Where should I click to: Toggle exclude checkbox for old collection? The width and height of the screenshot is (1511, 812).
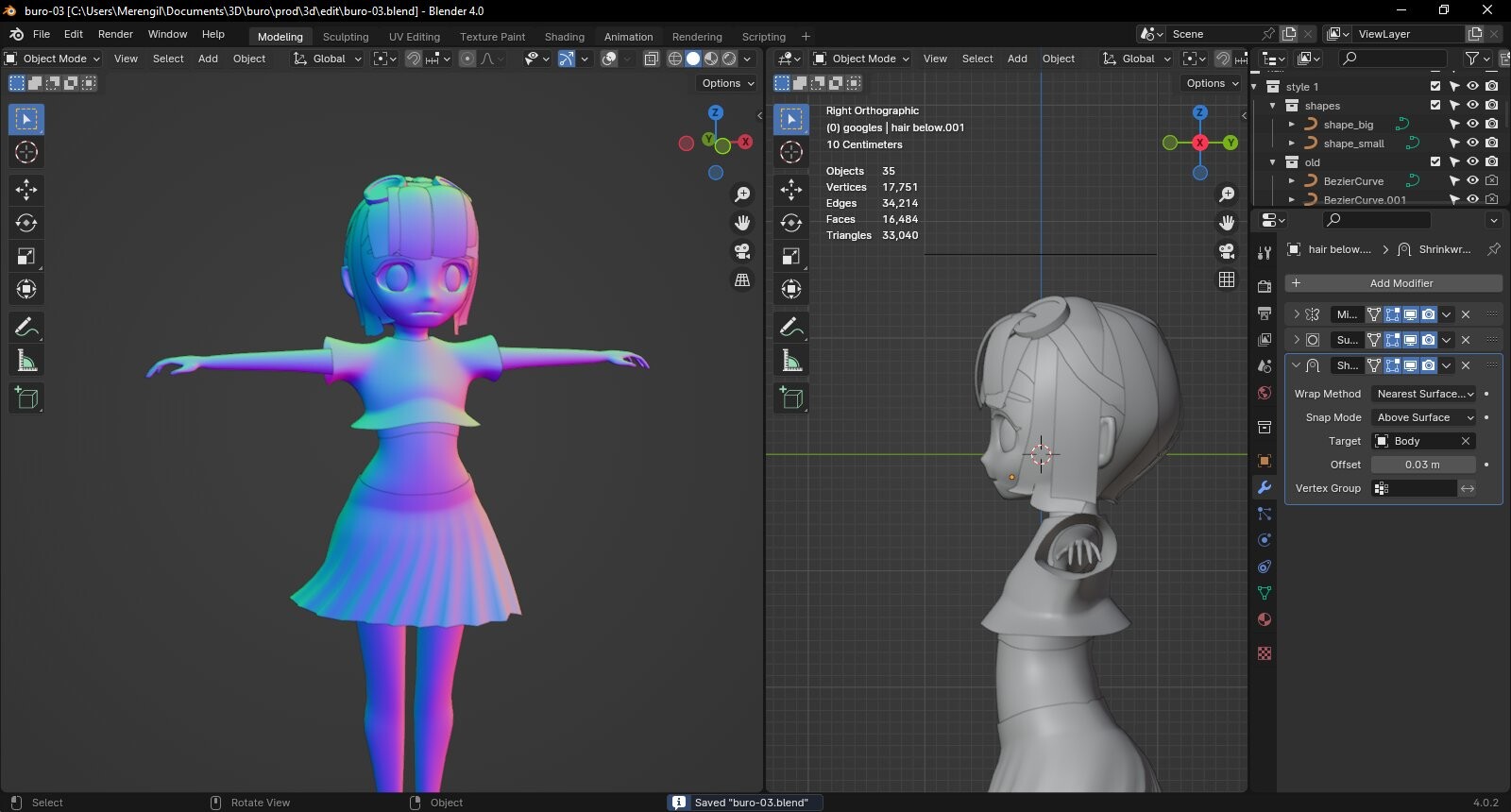click(1435, 161)
